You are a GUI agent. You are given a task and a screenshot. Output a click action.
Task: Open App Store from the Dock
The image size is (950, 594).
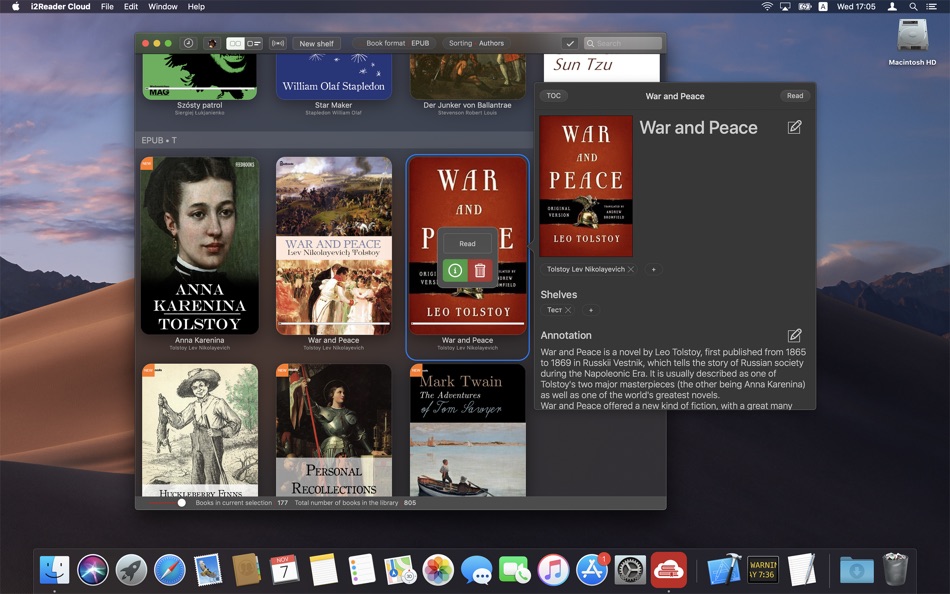click(x=591, y=570)
